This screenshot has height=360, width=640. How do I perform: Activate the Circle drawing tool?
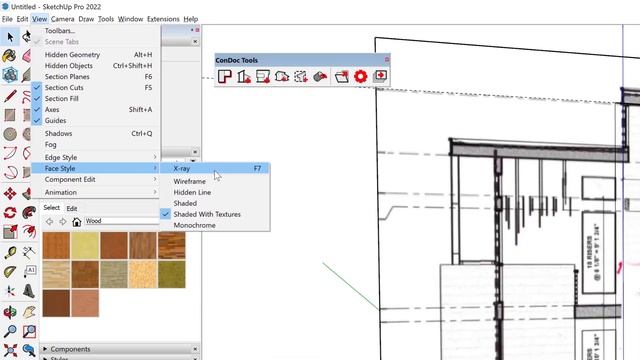[x=10, y=134]
